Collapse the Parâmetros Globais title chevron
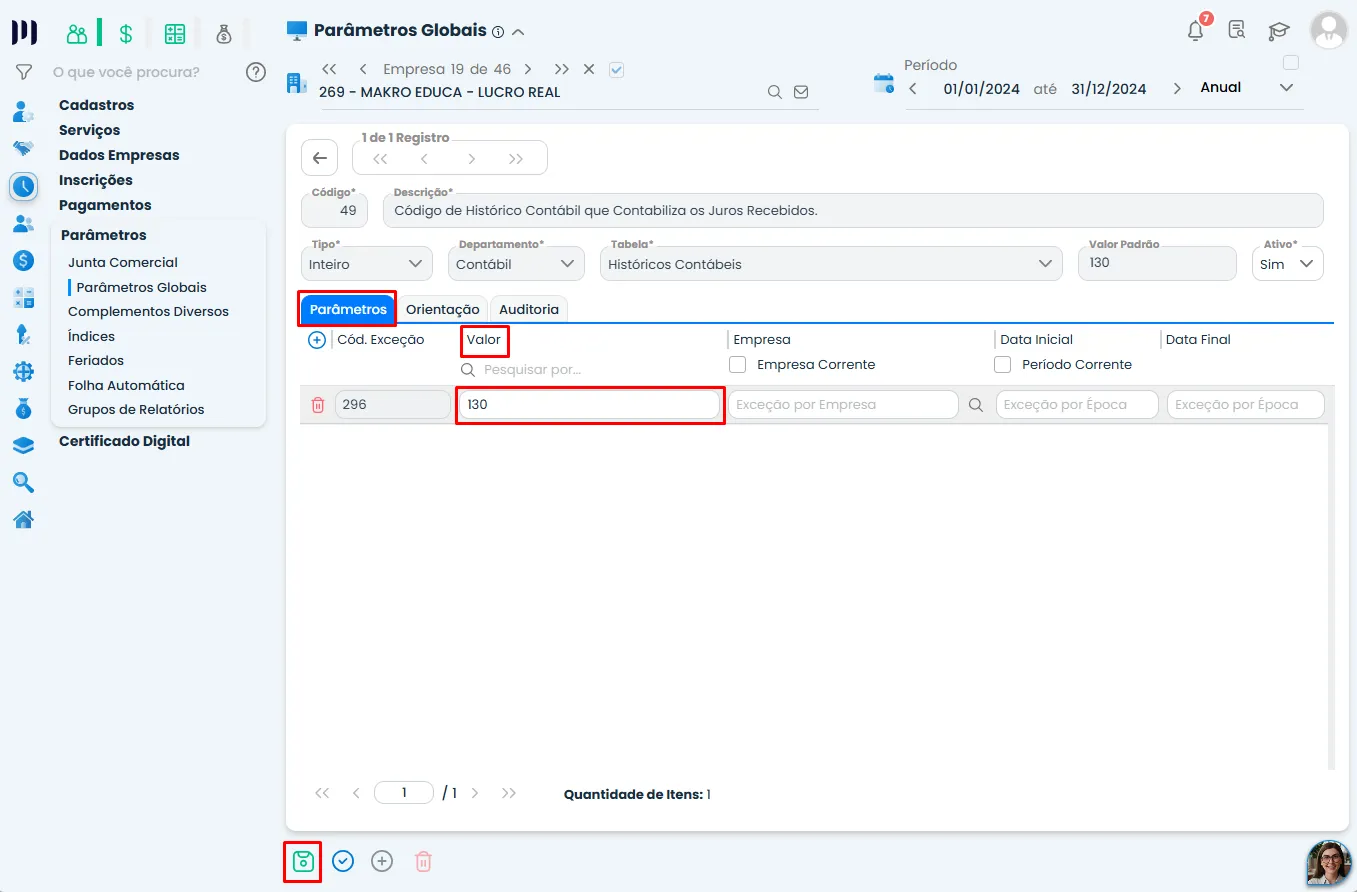The height and width of the screenshot is (892, 1357). tap(518, 32)
